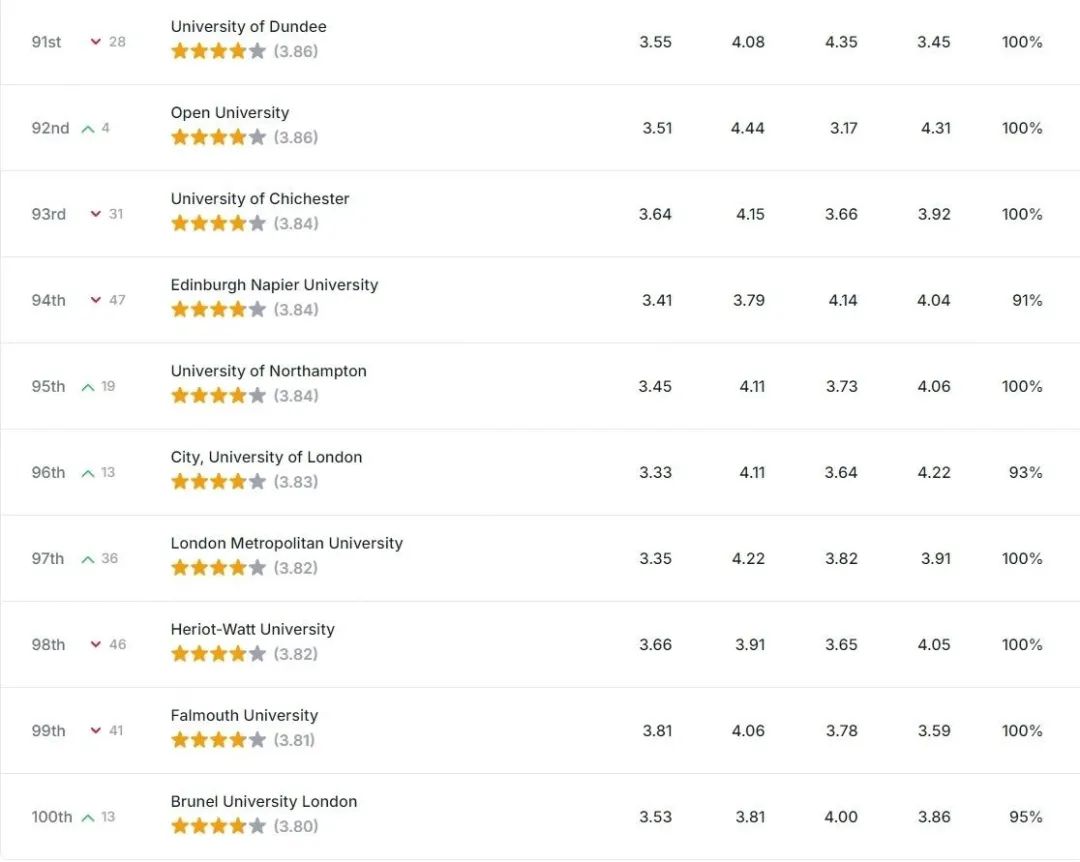Open the Brunel University London link
The height and width of the screenshot is (862, 1080).
click(264, 802)
